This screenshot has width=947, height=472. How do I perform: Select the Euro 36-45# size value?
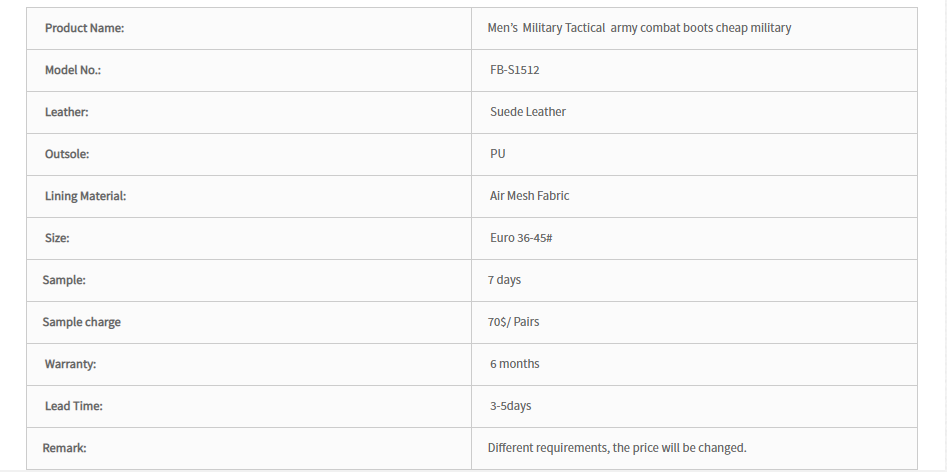click(521, 238)
